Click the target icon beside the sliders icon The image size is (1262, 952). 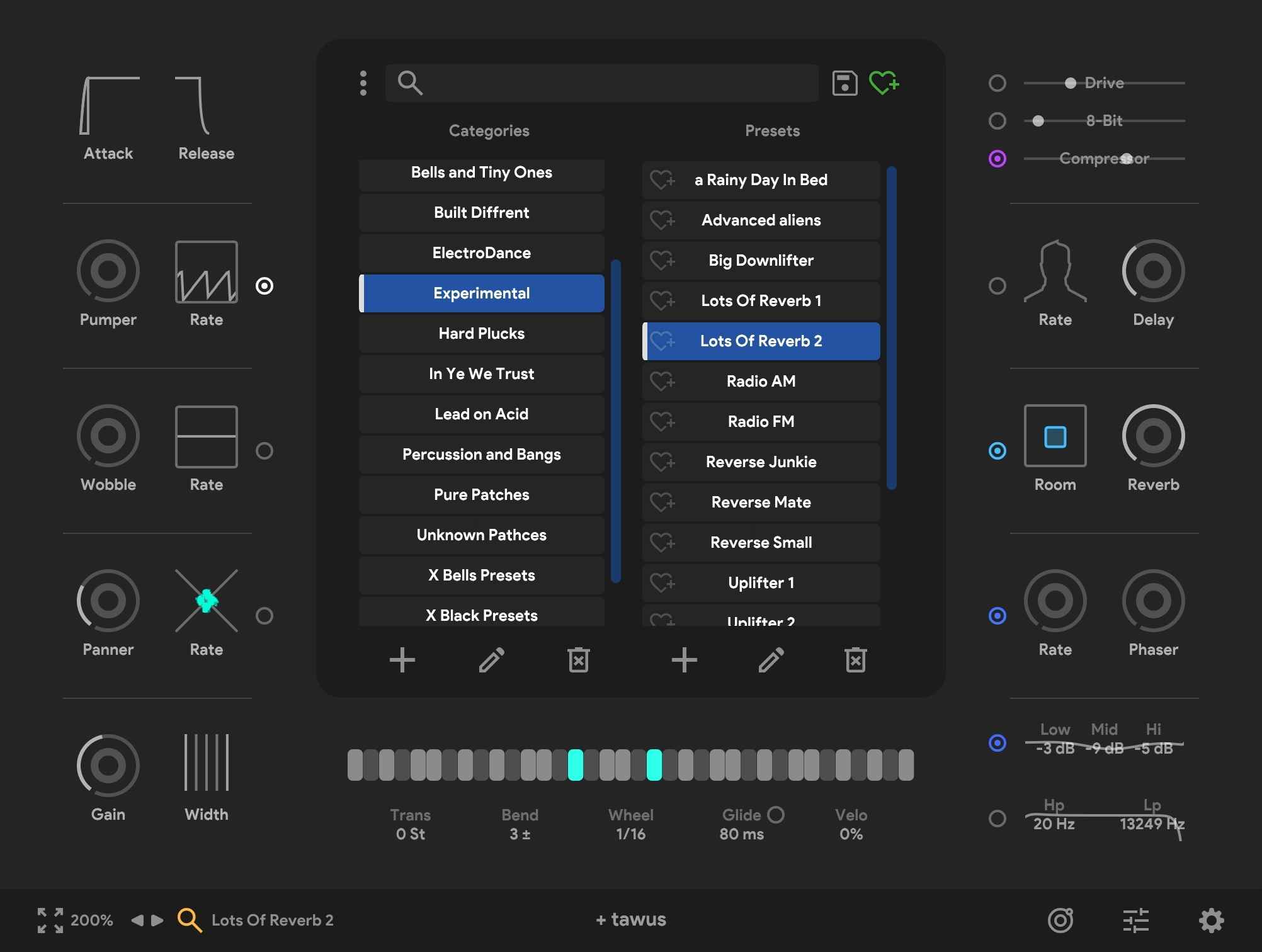[1060, 920]
